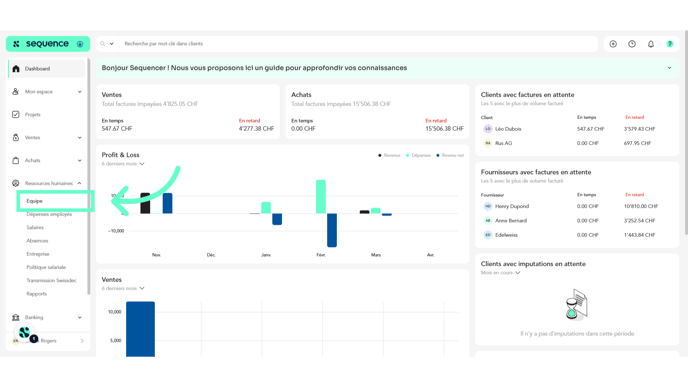Image resolution: width=688 pixels, height=387 pixels.
Task: Click the Sequence logo in sidebar header
Action: 47,44
